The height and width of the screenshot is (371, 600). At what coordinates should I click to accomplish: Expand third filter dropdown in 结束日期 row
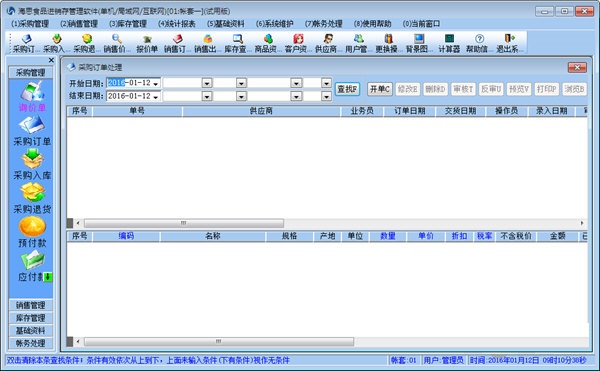[x=296, y=96]
